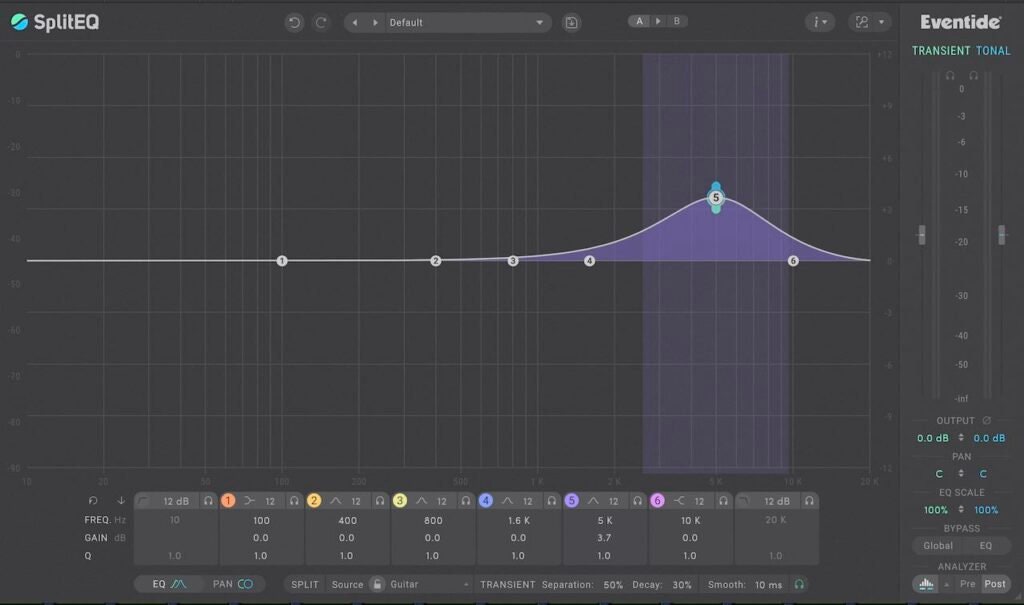Solo the high-pass filter with its headphone icon
This screenshot has height=605, width=1024.
pos(208,500)
